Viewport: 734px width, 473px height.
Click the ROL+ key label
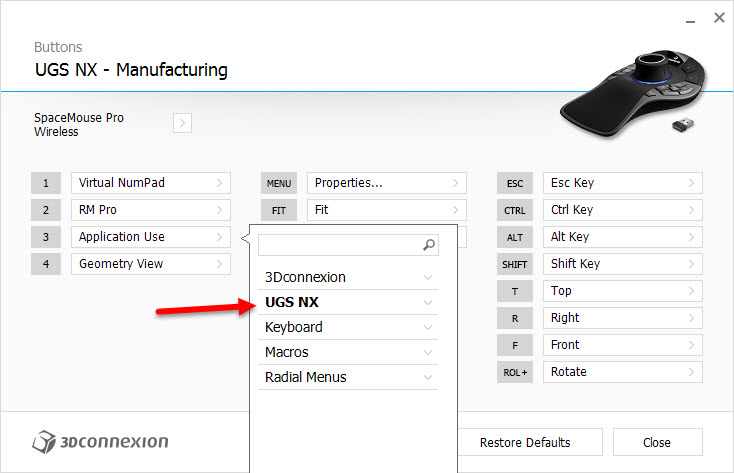(515, 372)
